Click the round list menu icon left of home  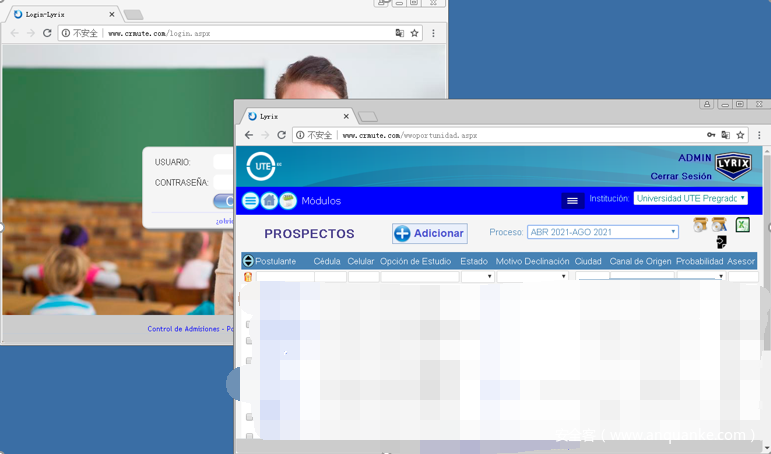tap(250, 201)
